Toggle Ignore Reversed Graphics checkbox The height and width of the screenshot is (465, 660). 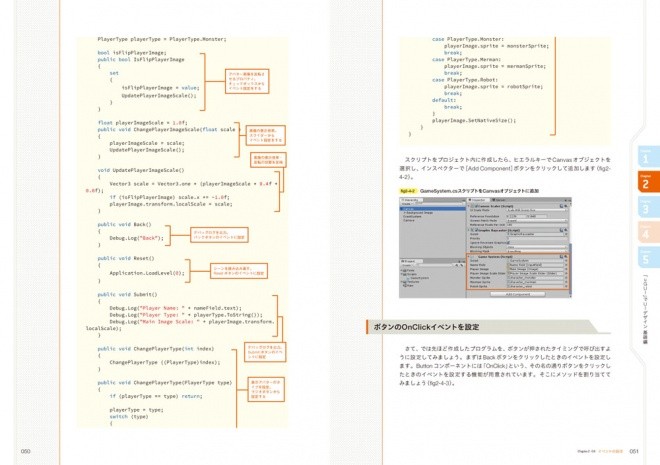point(508,243)
